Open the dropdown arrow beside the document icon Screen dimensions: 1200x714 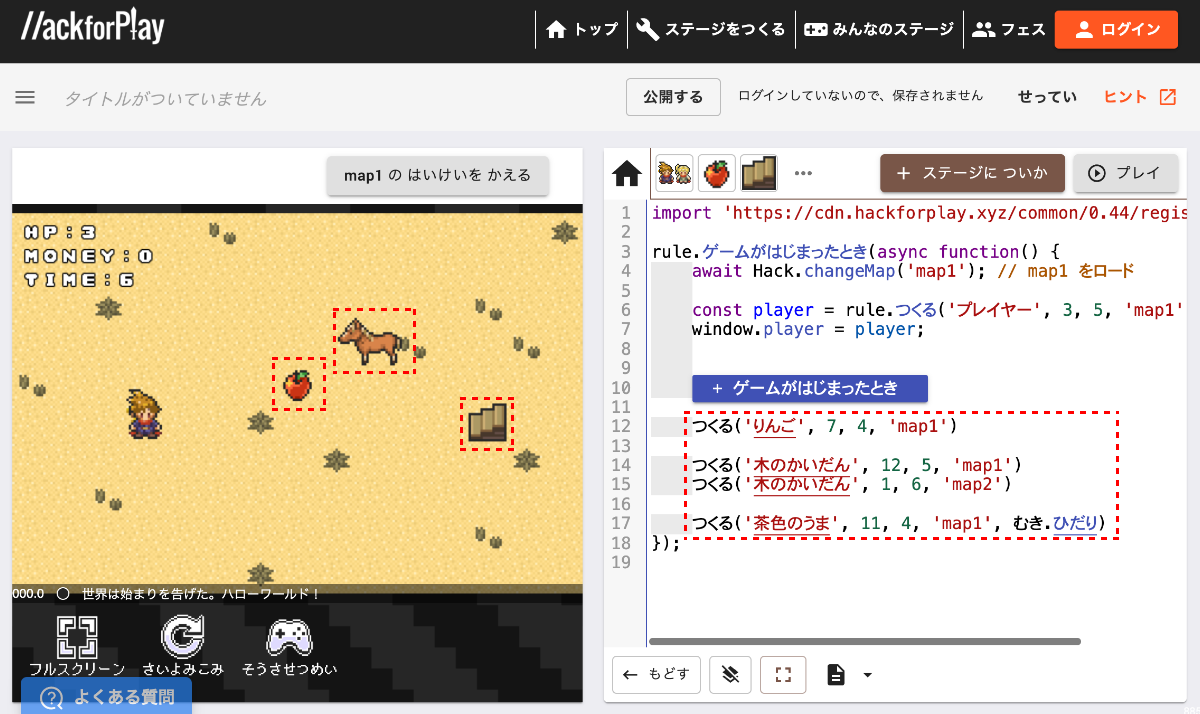865,675
